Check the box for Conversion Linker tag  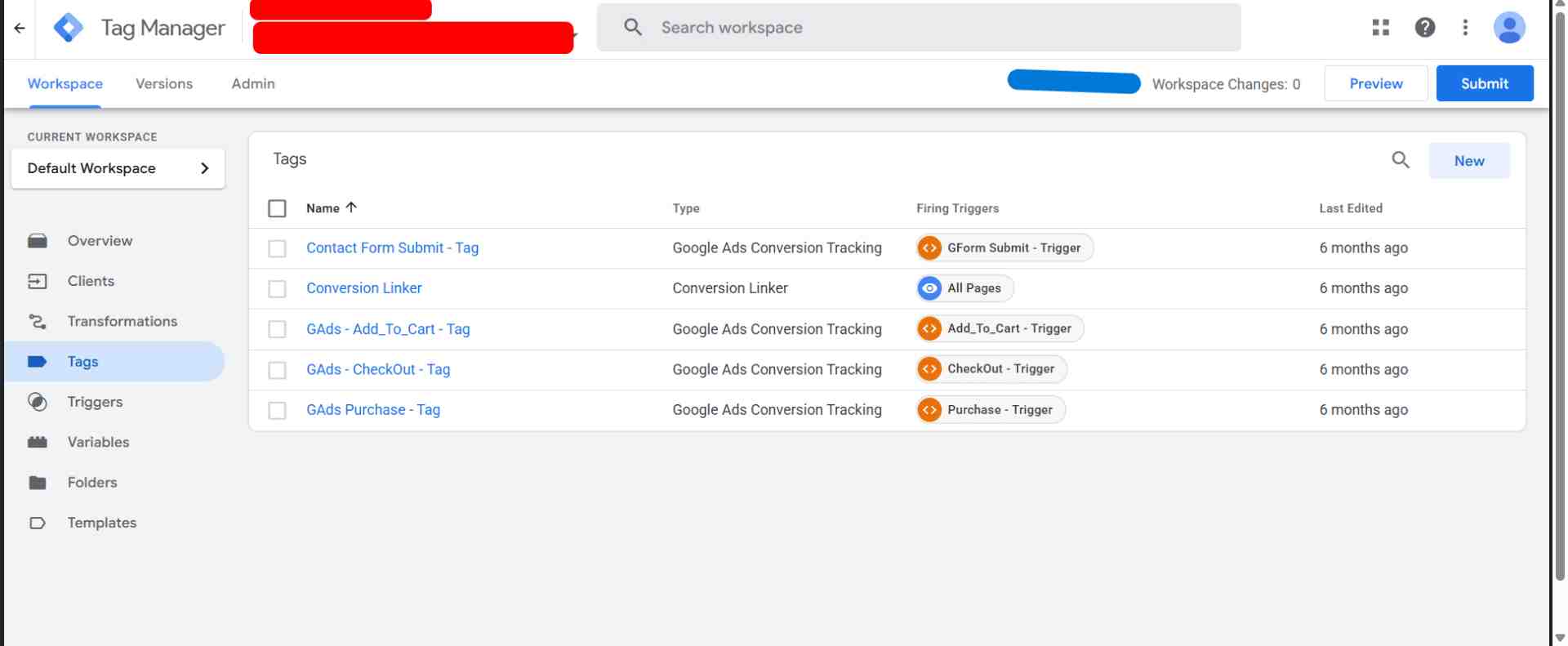coord(277,289)
